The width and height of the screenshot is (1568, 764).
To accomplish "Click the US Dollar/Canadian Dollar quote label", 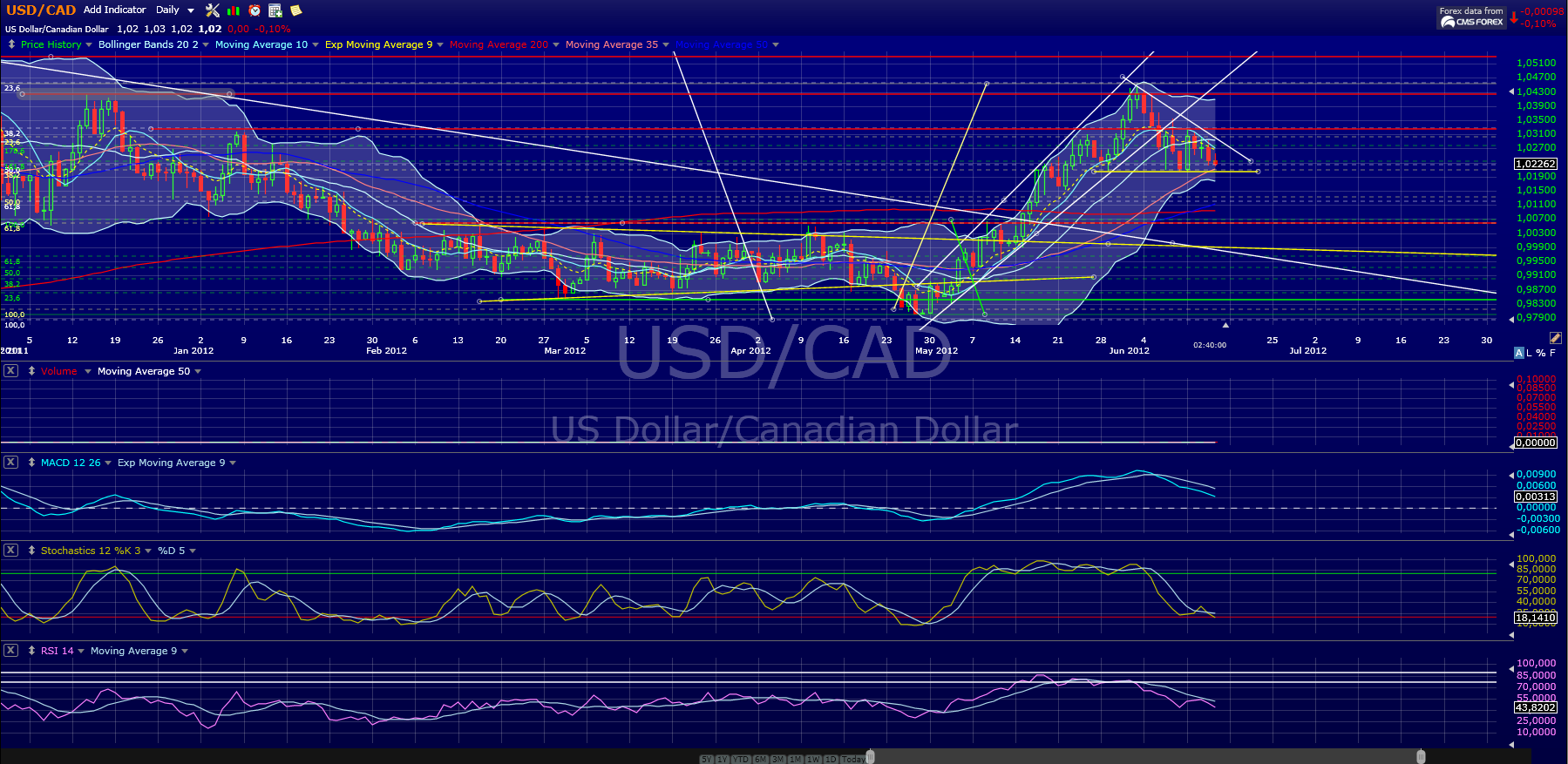I will (57, 29).
